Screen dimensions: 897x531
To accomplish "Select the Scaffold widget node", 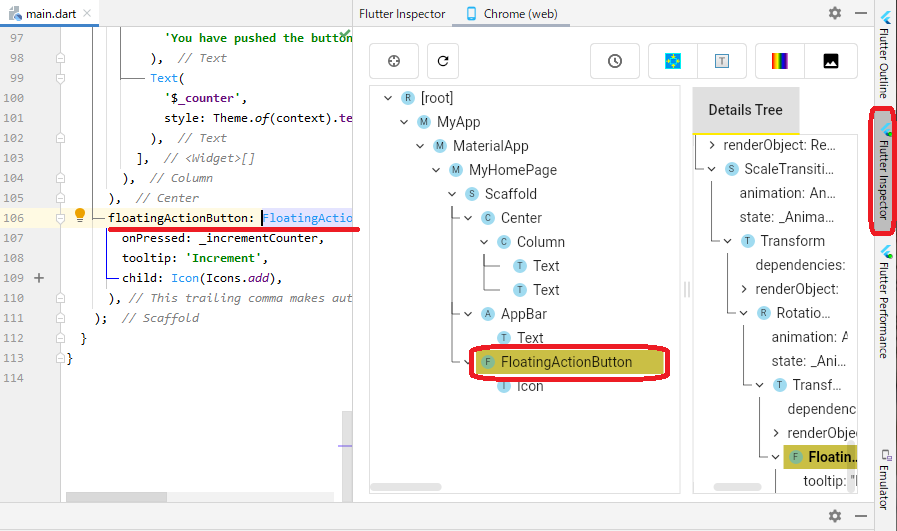I will click(510, 194).
